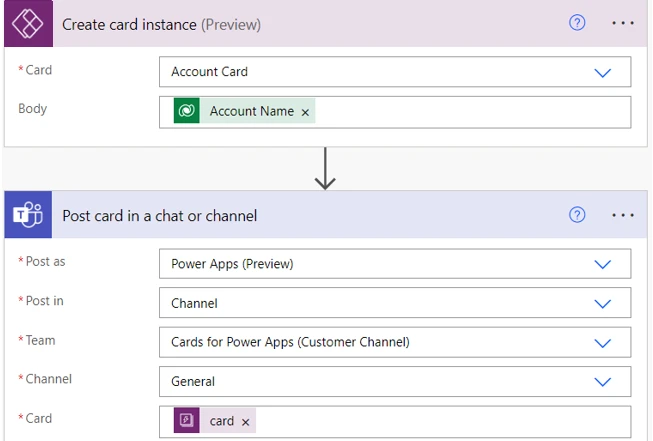The image size is (653, 441).
Task: Open the Post as dropdown
Action: click(x=602, y=264)
